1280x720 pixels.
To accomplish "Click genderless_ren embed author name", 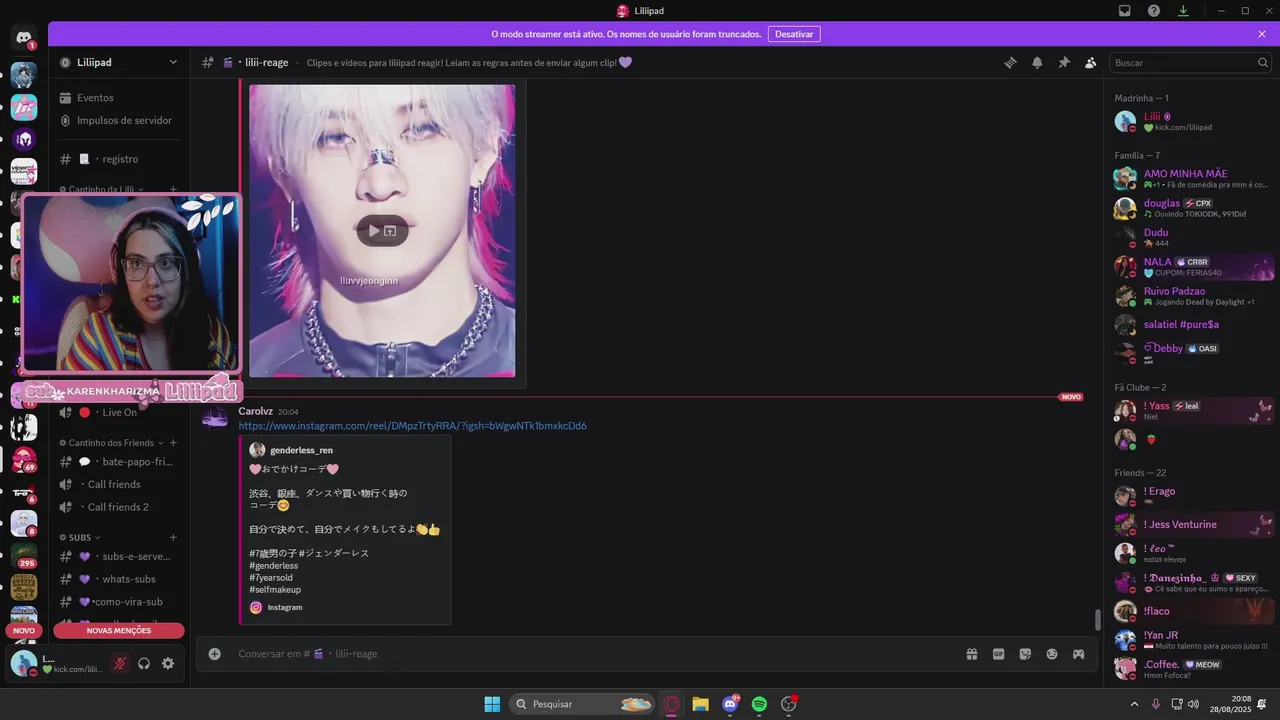I will pyautogui.click(x=301, y=450).
